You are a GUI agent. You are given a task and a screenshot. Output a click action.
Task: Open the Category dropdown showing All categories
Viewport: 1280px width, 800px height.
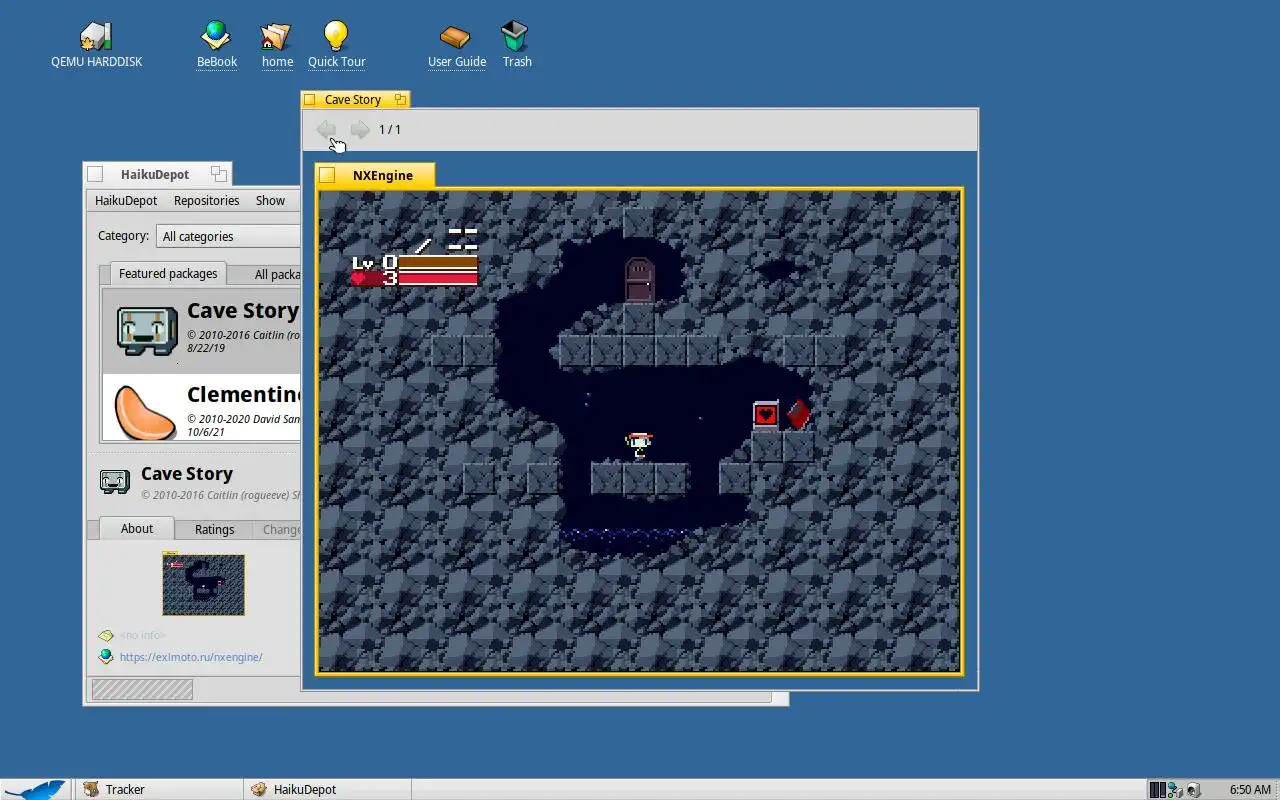(228, 236)
